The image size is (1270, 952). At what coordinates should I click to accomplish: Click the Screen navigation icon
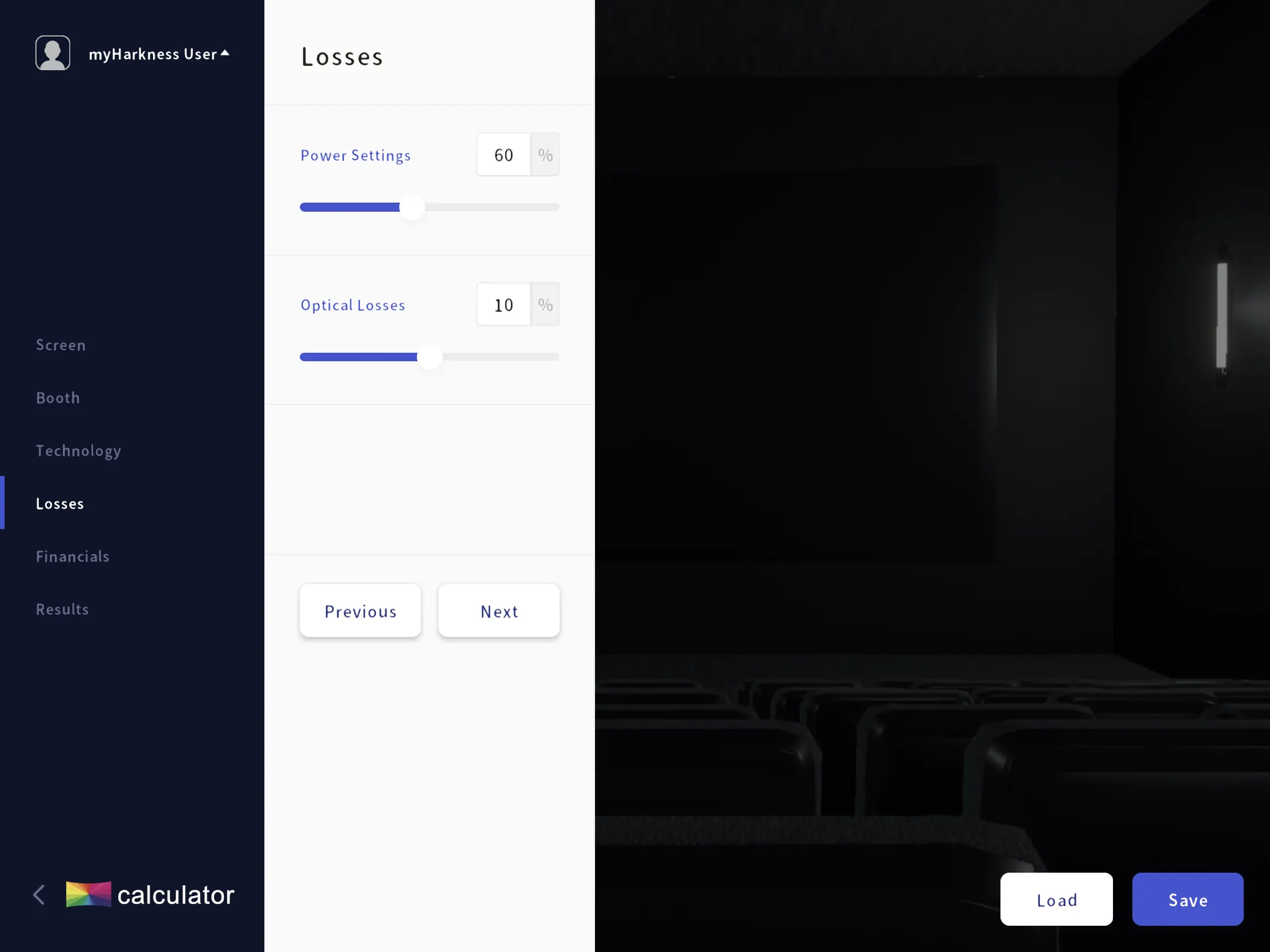[x=60, y=343]
